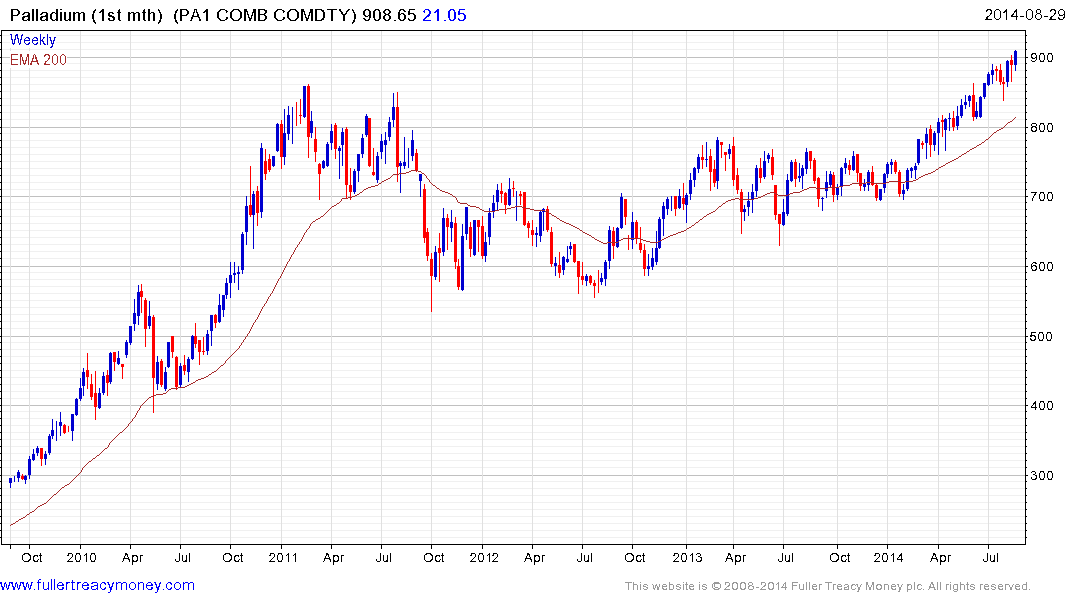Screen dimensions: 1075x600
Task: Click the 'EMA 200' legend label
Action: pyautogui.click(x=38, y=60)
